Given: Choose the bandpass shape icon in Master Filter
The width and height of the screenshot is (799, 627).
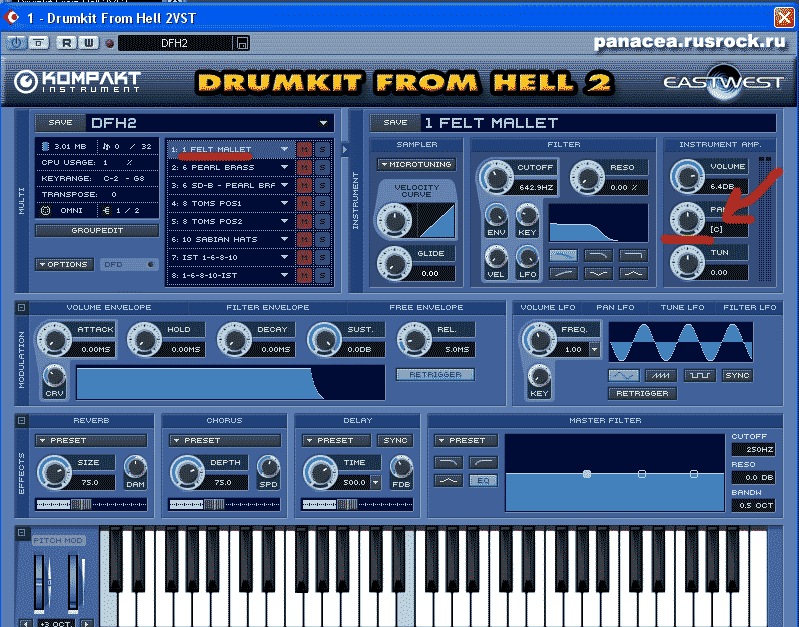Looking at the screenshot, I should (x=448, y=480).
